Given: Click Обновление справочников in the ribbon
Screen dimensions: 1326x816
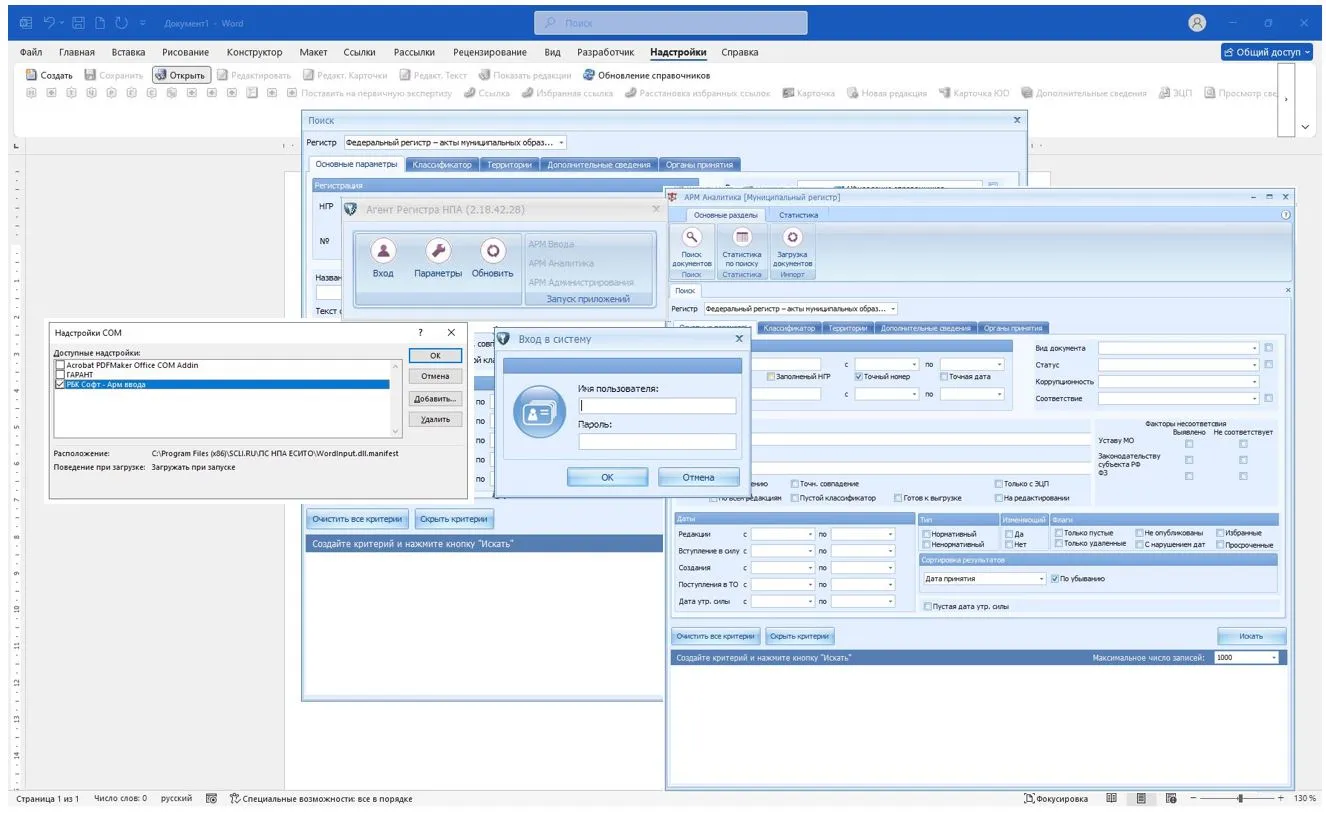Looking at the screenshot, I should pyautogui.click(x=646, y=75).
